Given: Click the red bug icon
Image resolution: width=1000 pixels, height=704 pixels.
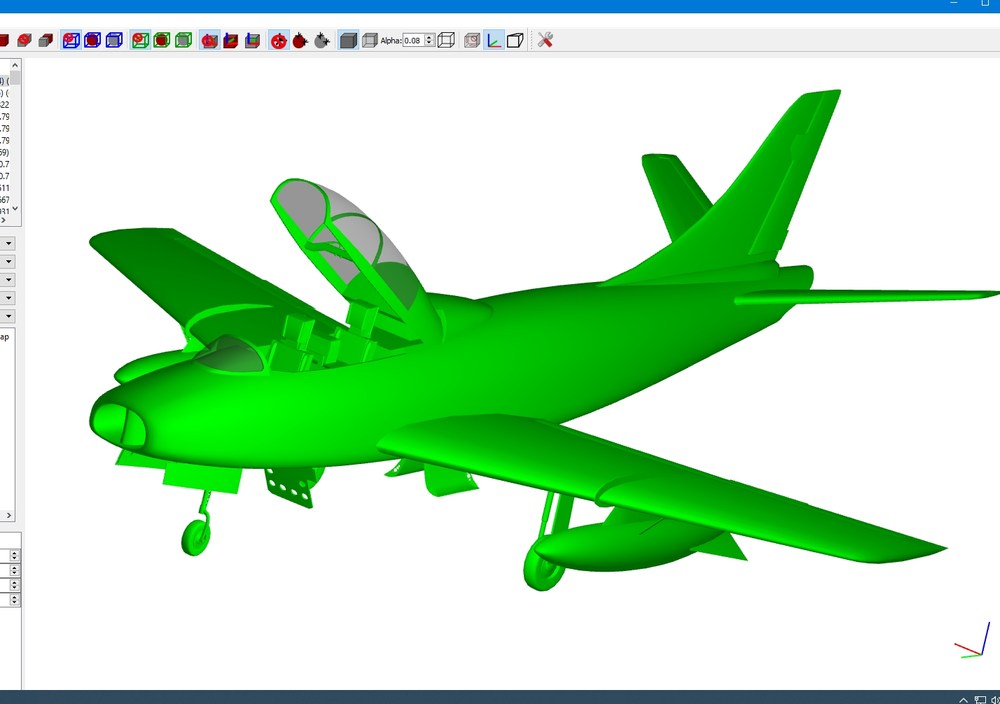Looking at the screenshot, I should tap(300, 40).
